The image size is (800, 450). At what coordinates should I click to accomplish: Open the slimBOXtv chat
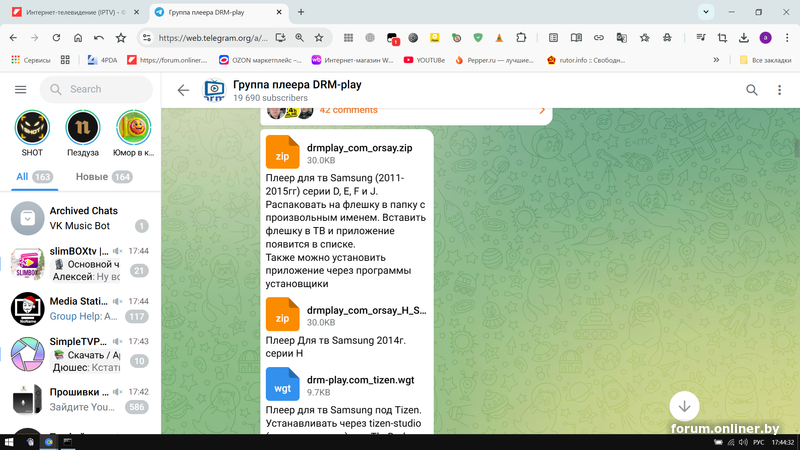point(80,264)
